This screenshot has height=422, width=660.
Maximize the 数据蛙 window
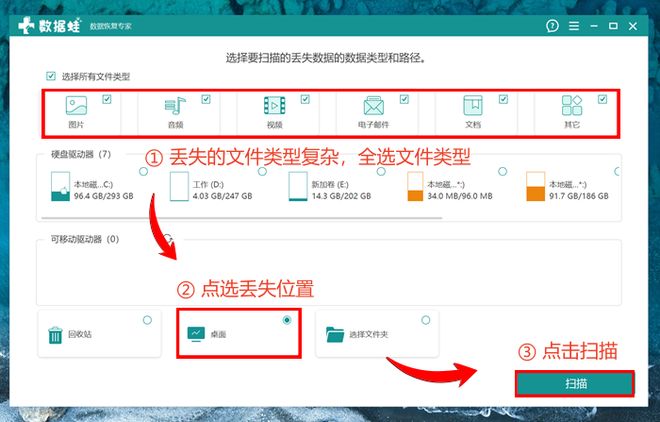613,26
